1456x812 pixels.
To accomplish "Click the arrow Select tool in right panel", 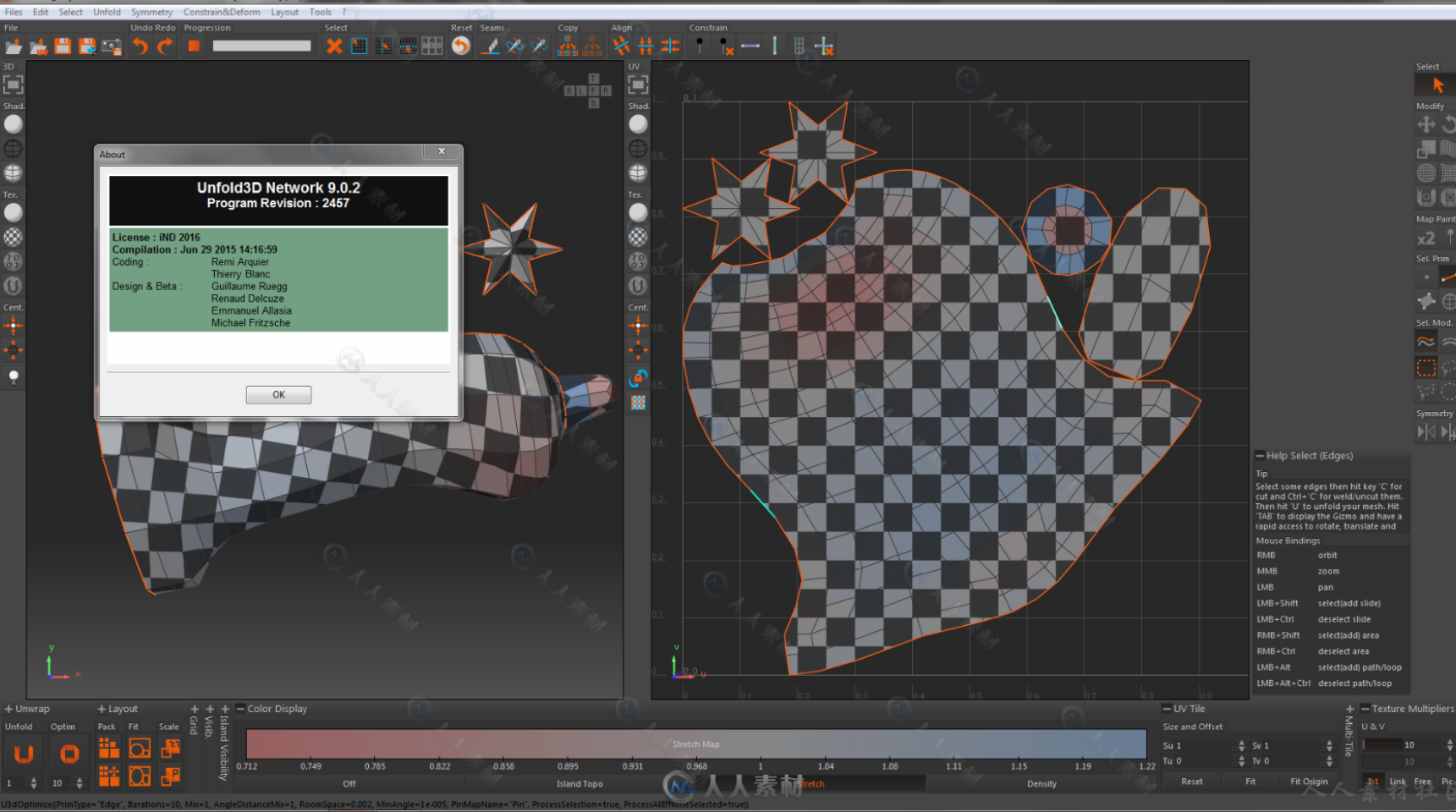I will click(x=1437, y=85).
